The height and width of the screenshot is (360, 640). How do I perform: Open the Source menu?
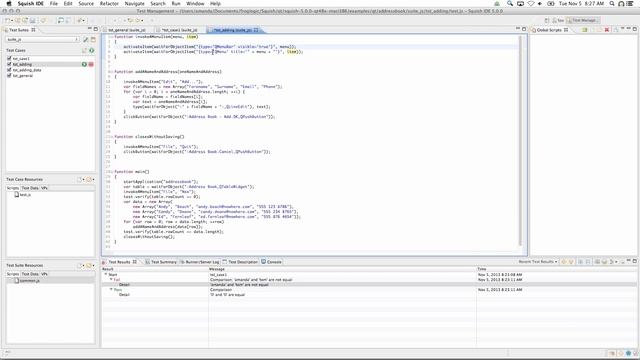[x=86, y=3]
